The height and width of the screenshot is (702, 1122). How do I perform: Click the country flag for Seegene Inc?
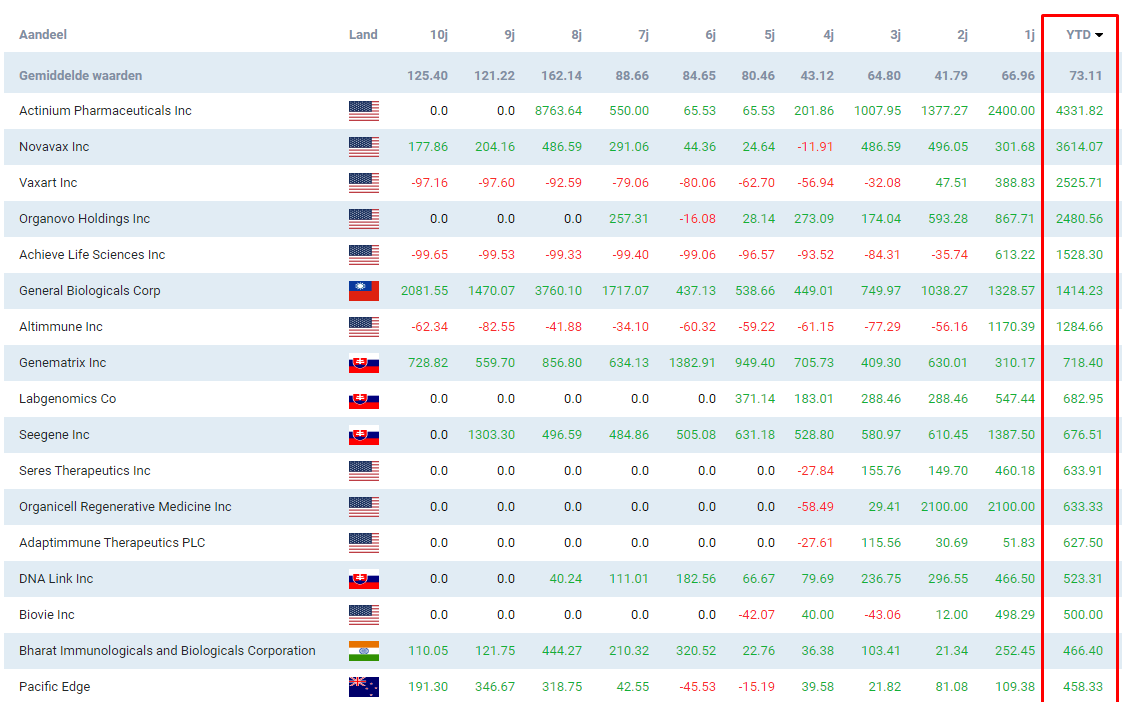point(364,435)
